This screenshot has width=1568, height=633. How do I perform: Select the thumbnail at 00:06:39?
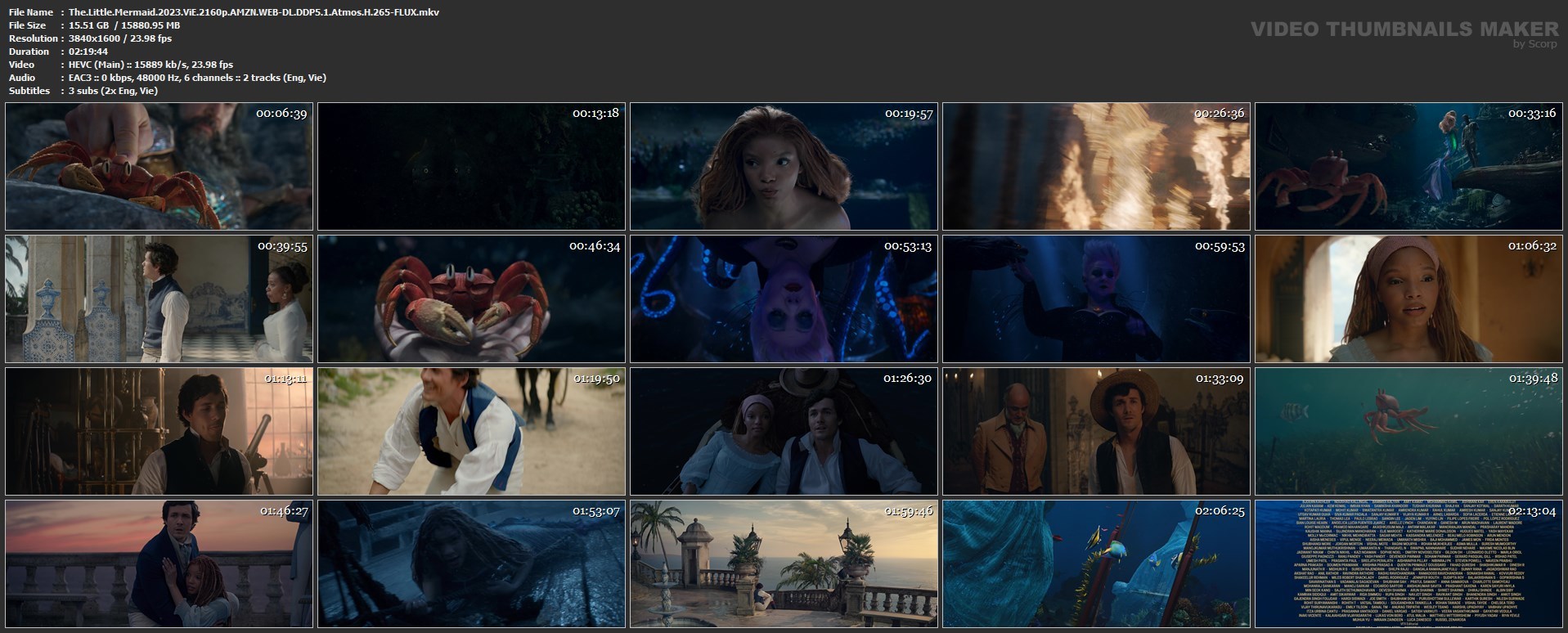click(x=159, y=166)
